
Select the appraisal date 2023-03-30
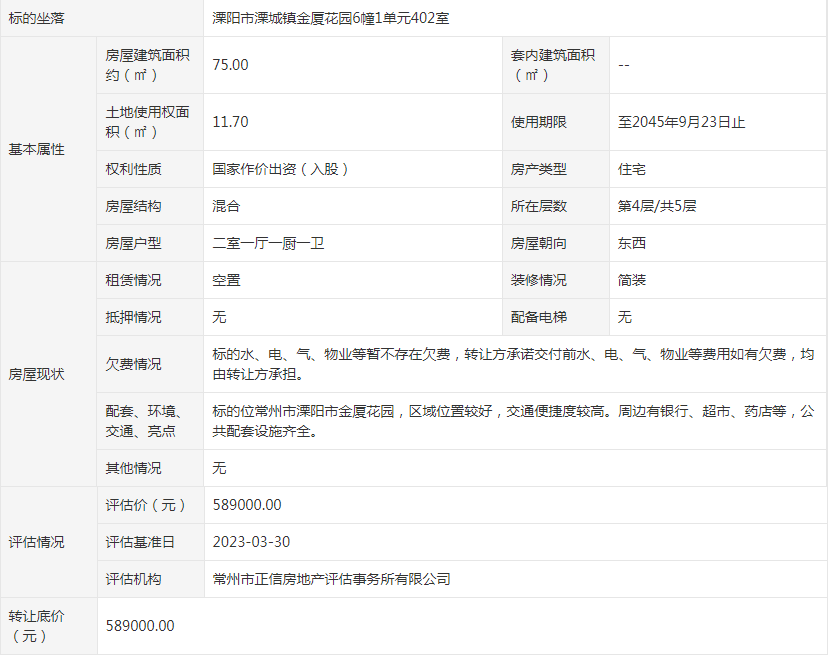(x=251, y=542)
